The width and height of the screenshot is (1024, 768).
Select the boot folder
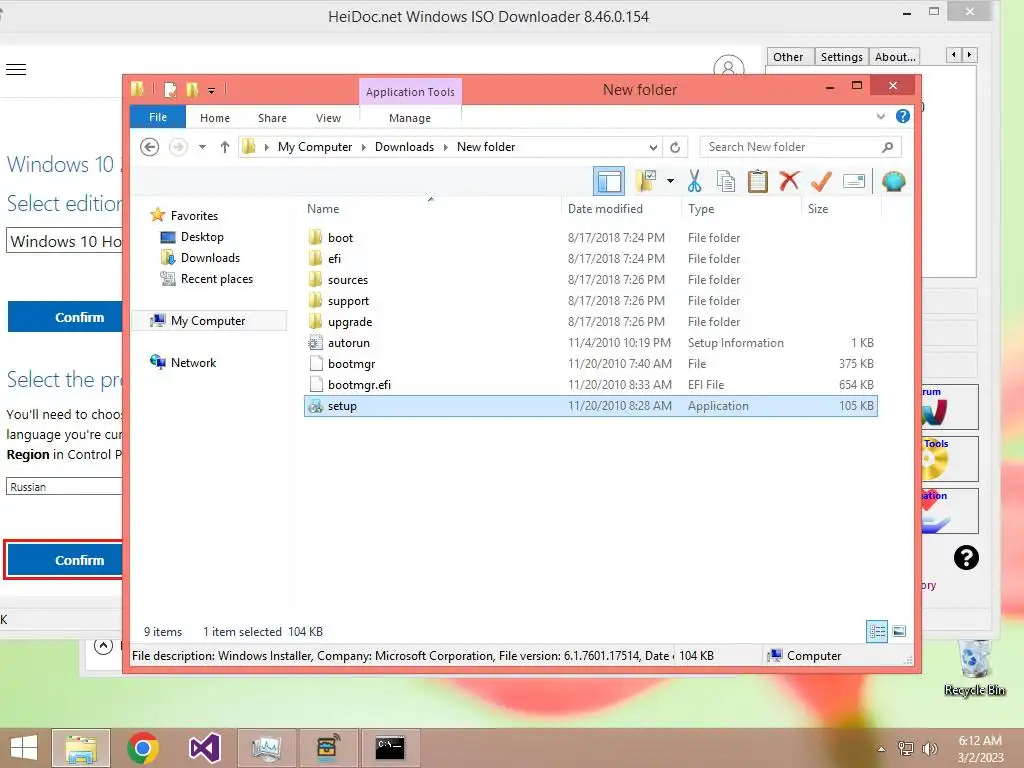[590, 238]
